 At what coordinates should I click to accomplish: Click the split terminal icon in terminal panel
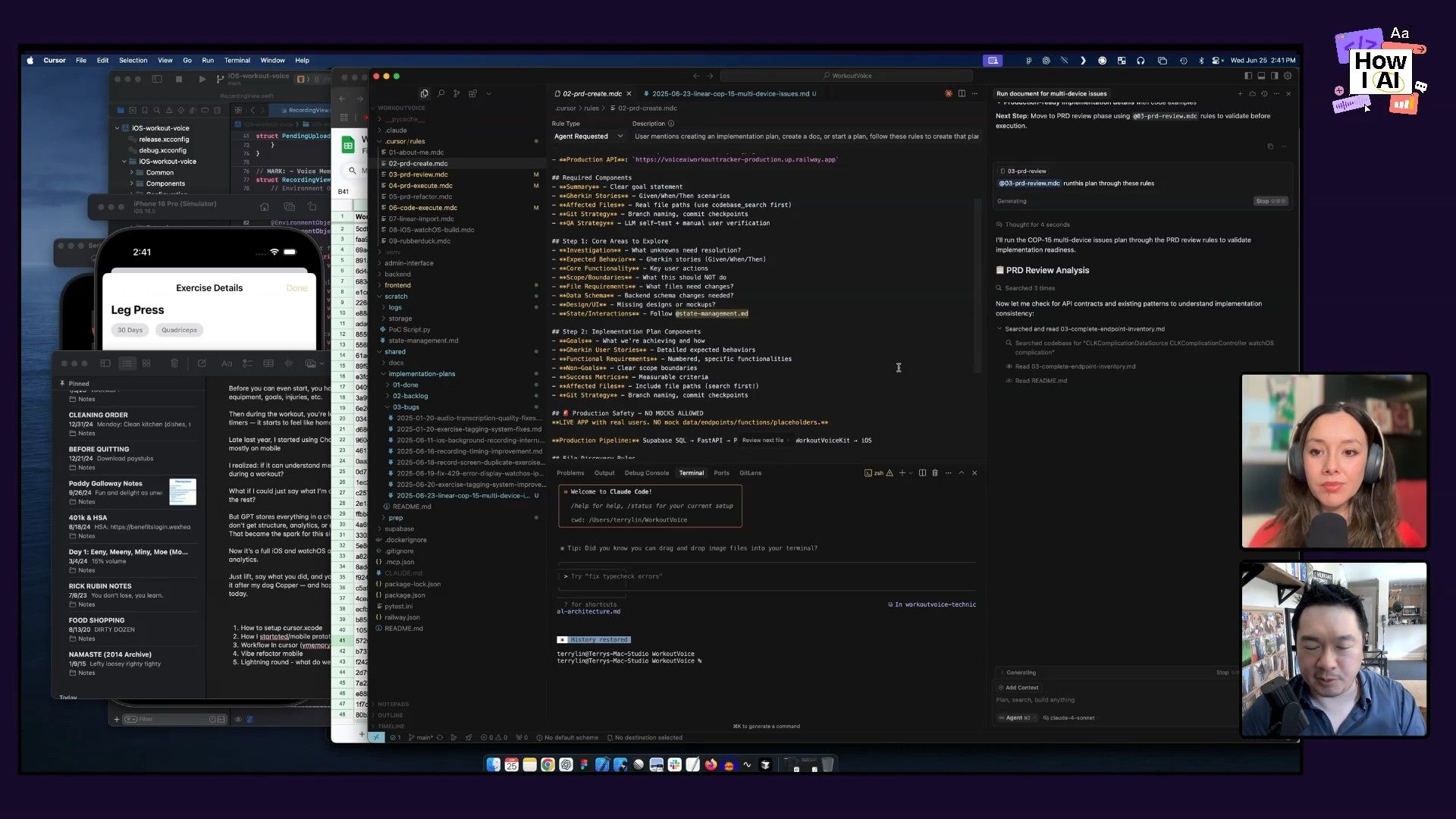tap(922, 472)
